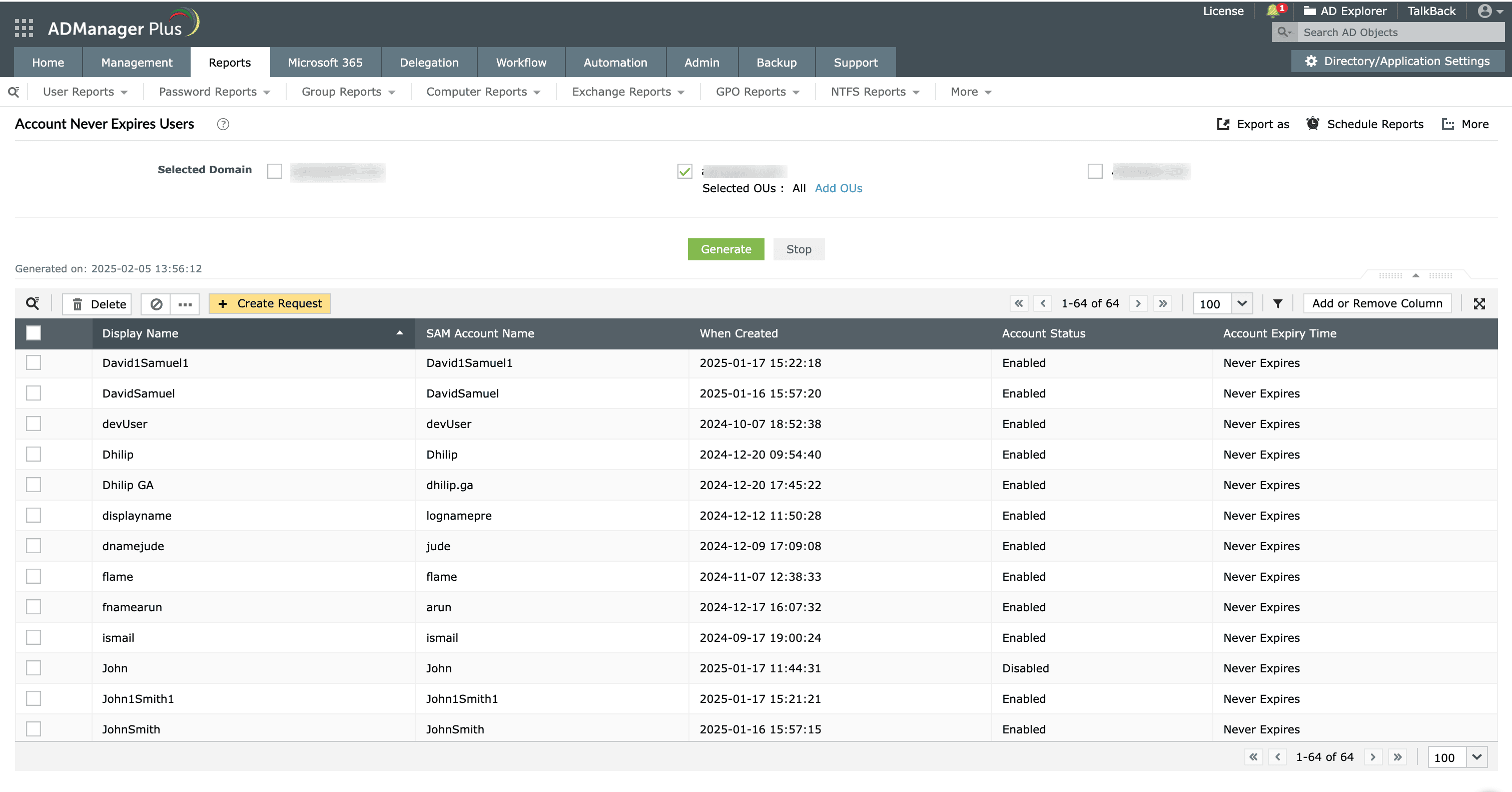Screen dimensions: 1512x792
Task: Go to last page in top pagination
Action: click(x=1163, y=303)
